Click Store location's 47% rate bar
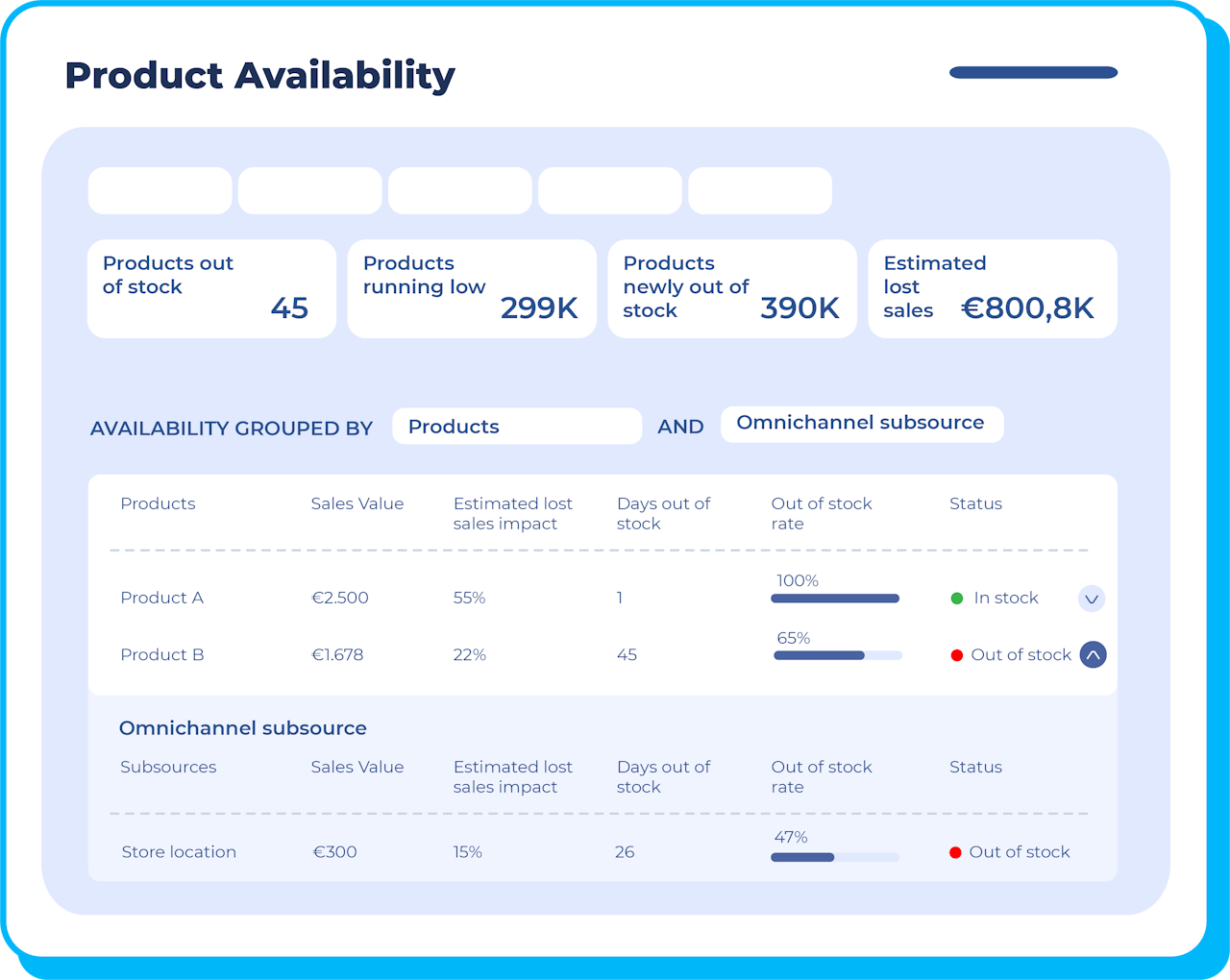The image size is (1230, 980). click(834, 857)
